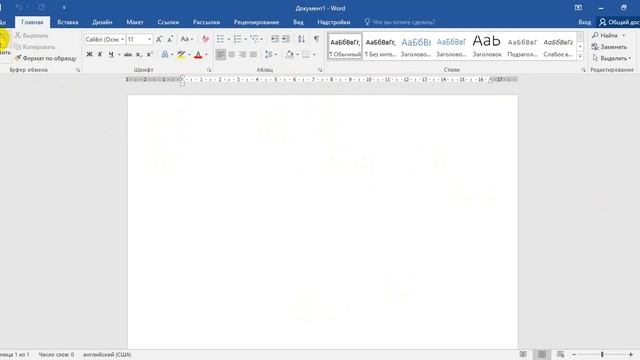Screen dimensions: 640x360
Task: Open Шрифт dialog launcher
Action: pyautogui.click(x=209, y=70)
